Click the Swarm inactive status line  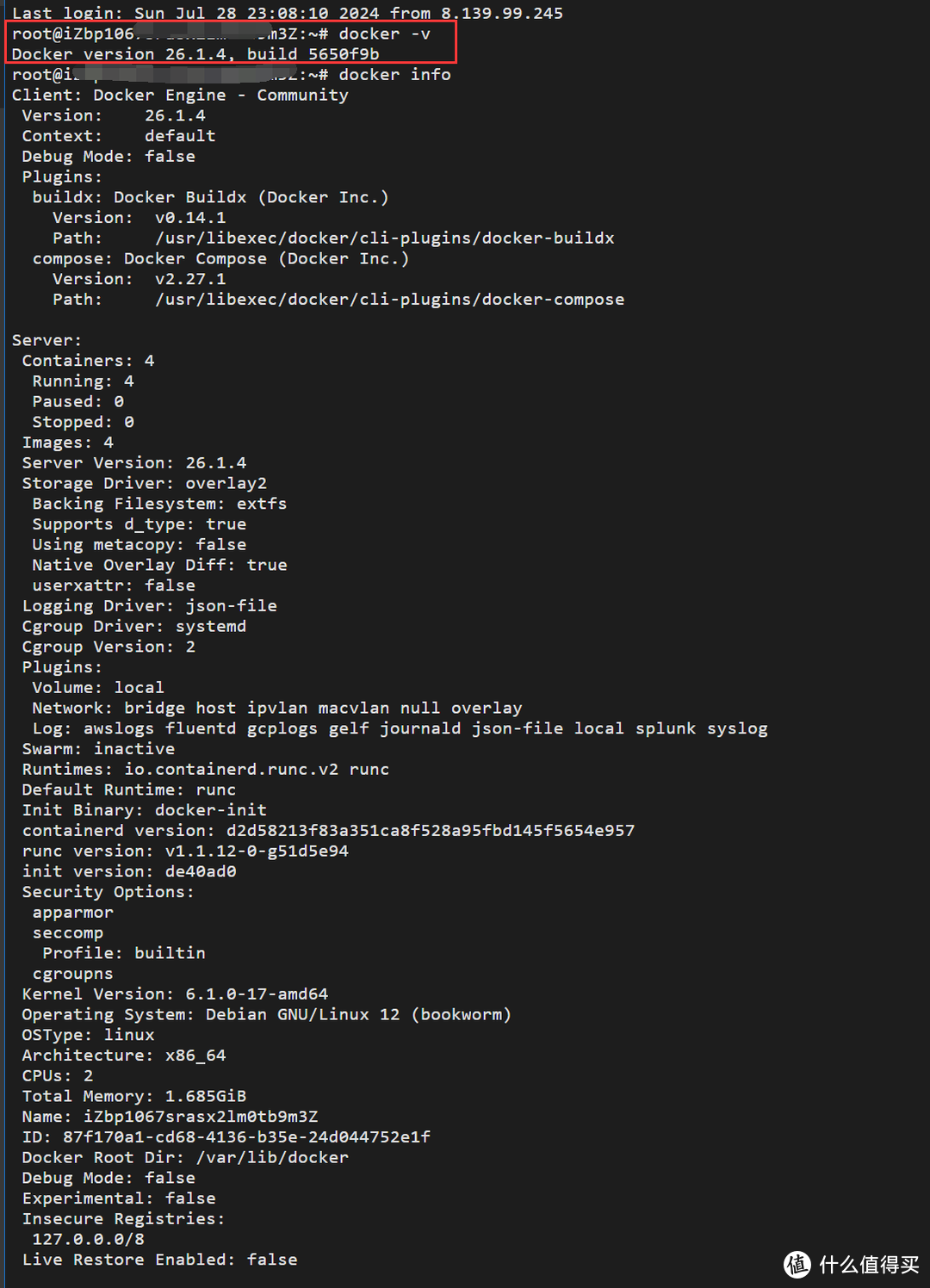click(98, 749)
